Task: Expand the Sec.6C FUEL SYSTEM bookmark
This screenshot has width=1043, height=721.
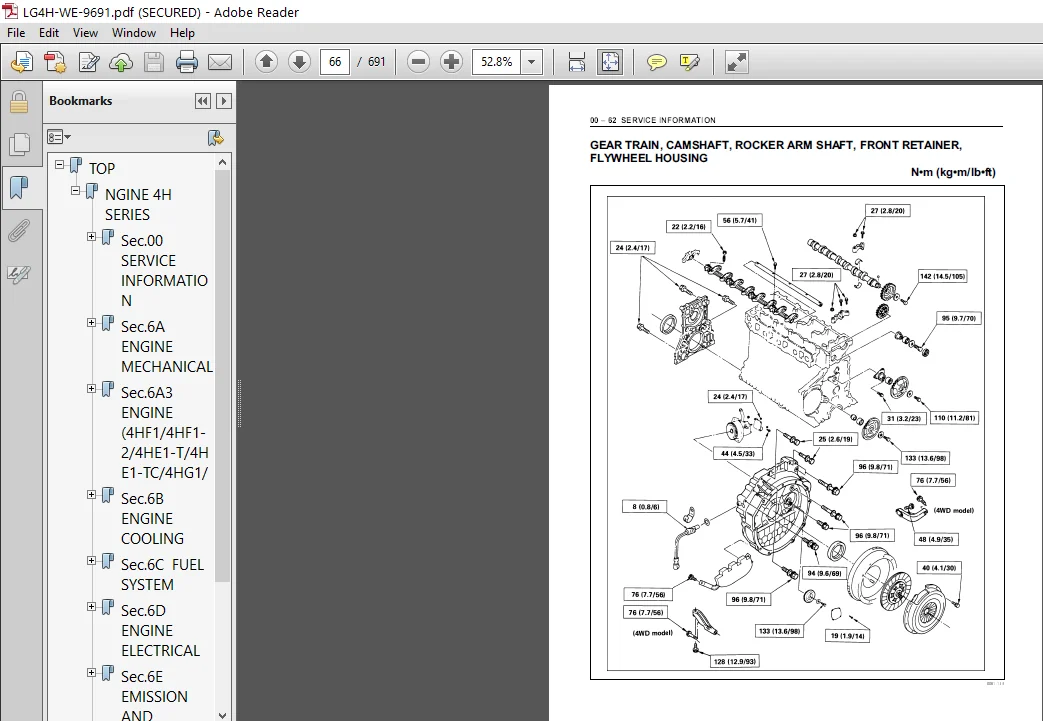Action: [x=91, y=560]
